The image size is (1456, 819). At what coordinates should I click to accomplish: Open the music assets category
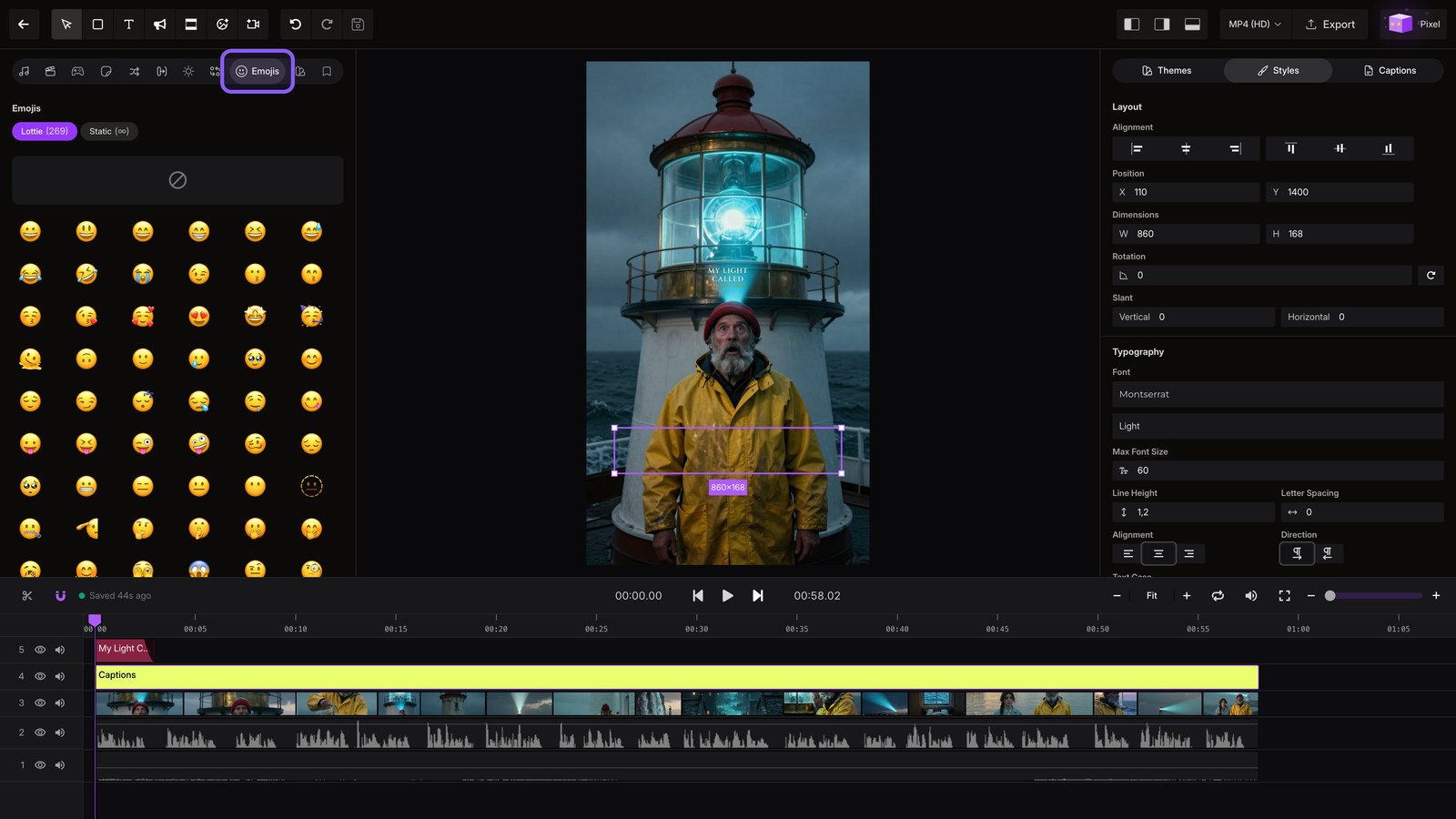(25, 71)
